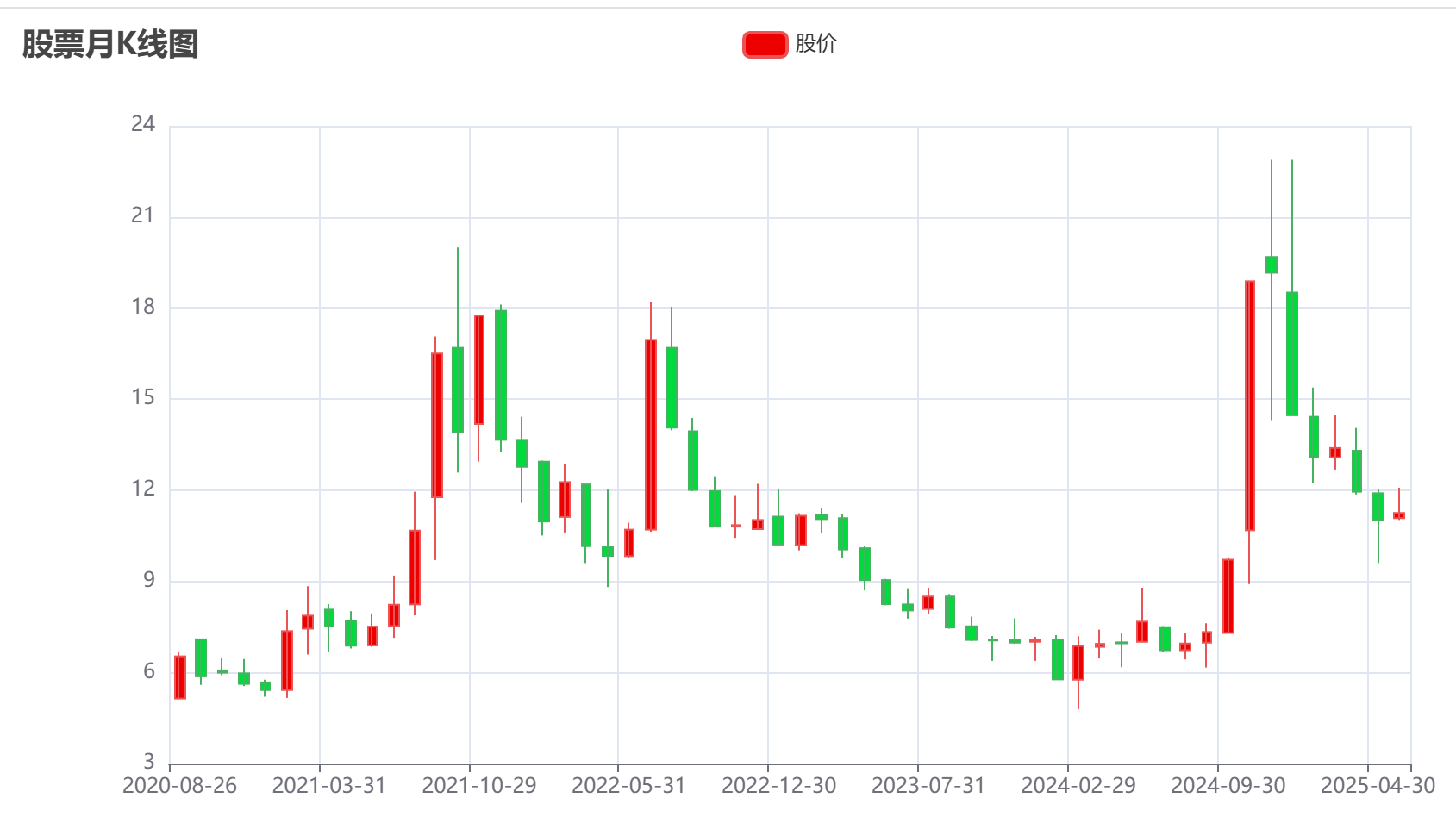Click the chart title 股票月K线图

[x=110, y=44]
